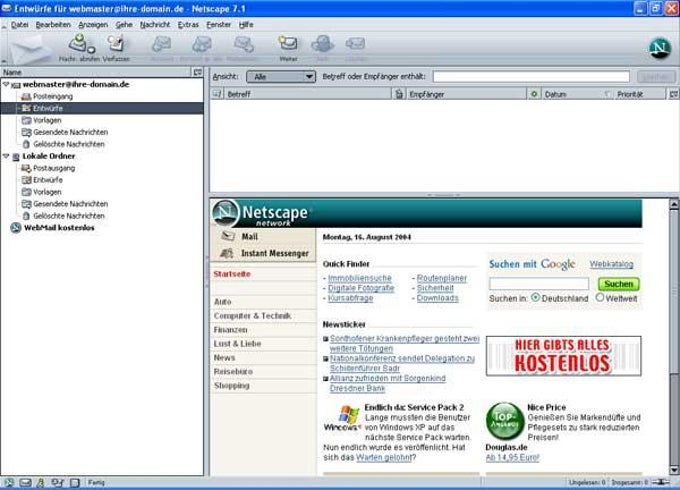Click the message list column picker icon
This screenshot has height=490, width=680.
pyautogui.click(x=673, y=94)
